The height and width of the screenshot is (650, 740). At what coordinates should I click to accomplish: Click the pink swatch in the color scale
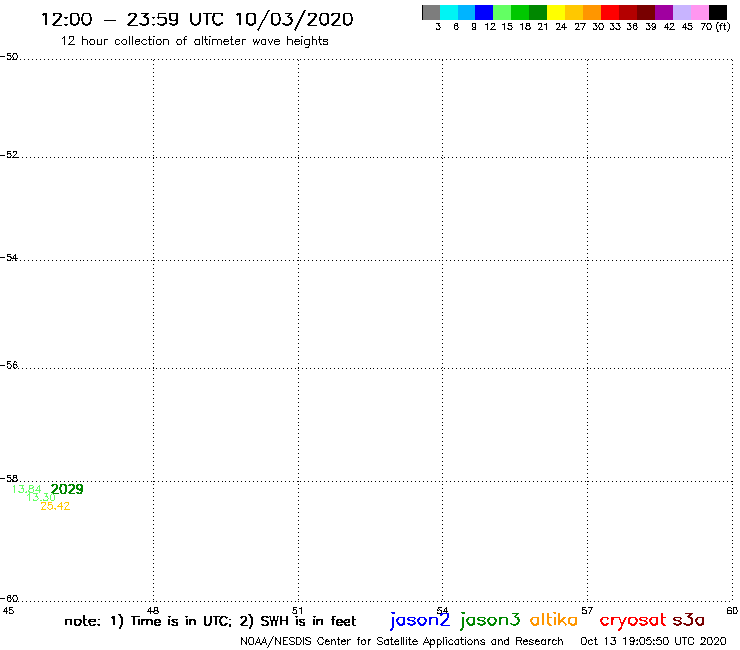(699, 12)
